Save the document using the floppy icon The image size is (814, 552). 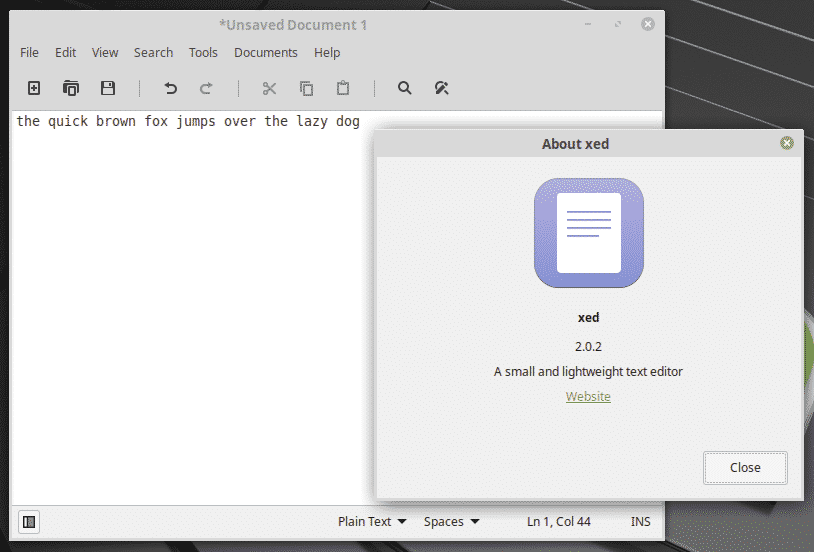(108, 88)
